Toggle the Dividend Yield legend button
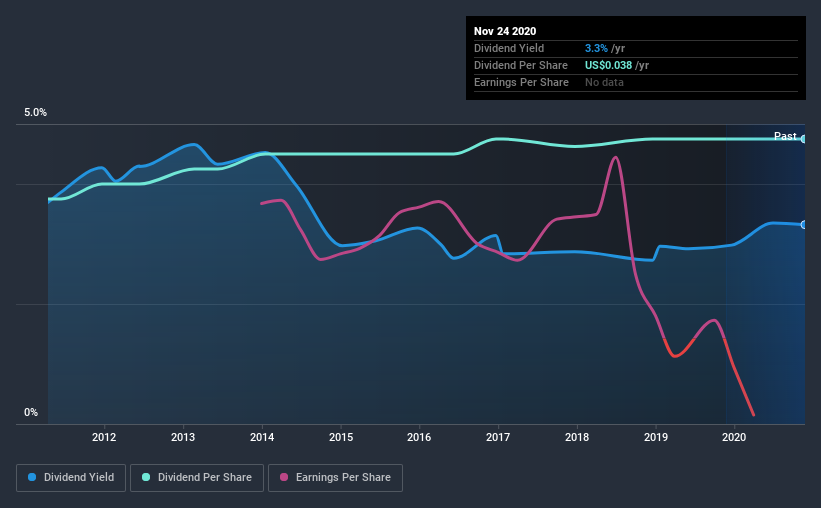Viewport: 821px width, 508px height. (71, 478)
